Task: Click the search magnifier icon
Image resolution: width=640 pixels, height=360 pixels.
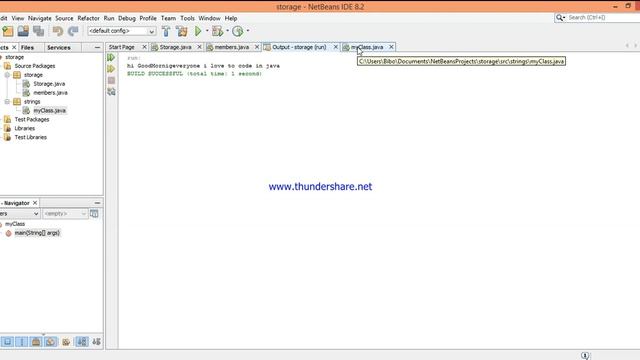Action: point(560,18)
